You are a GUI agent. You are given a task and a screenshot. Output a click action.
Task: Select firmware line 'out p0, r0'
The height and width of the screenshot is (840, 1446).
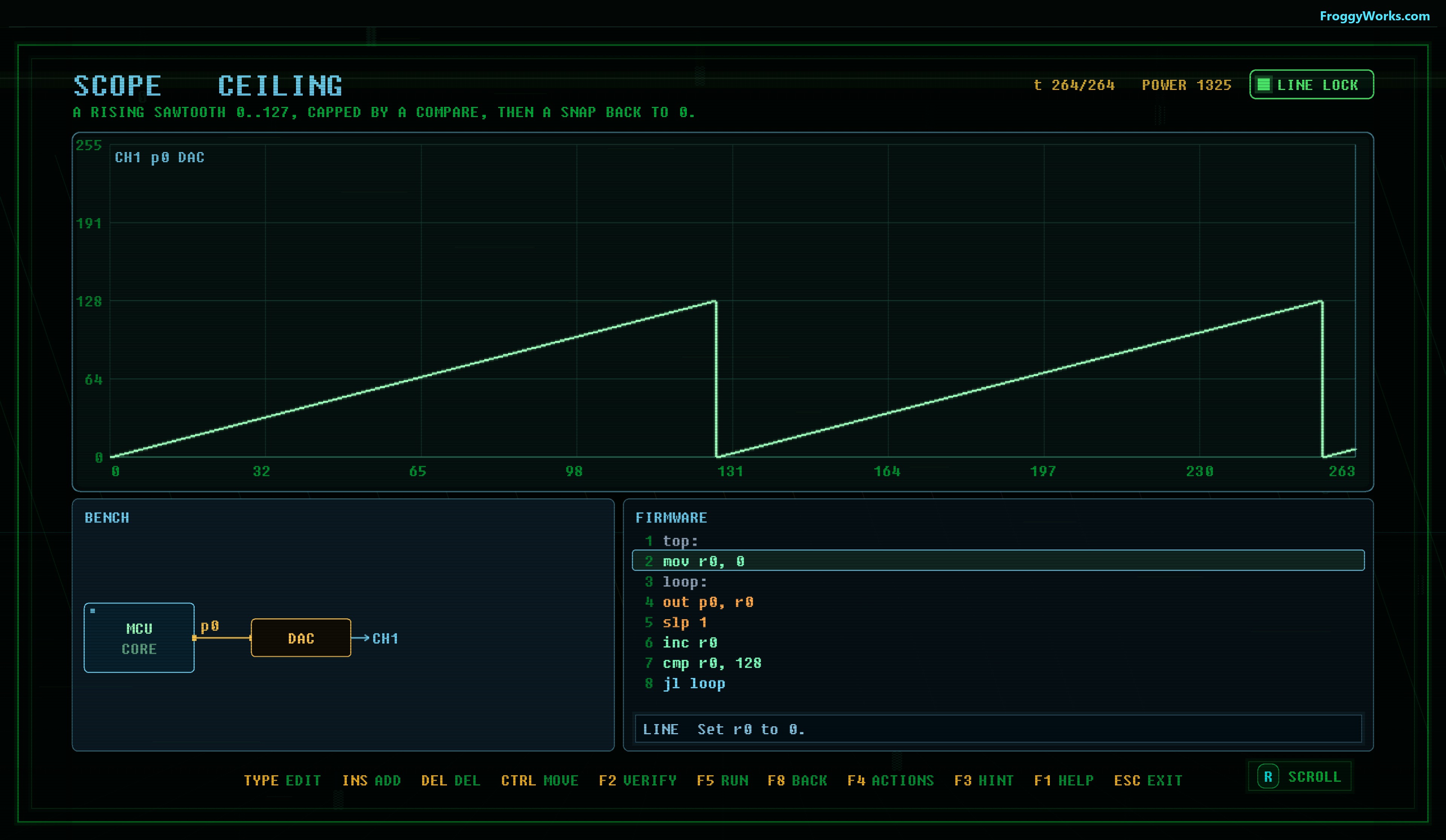[998, 601]
